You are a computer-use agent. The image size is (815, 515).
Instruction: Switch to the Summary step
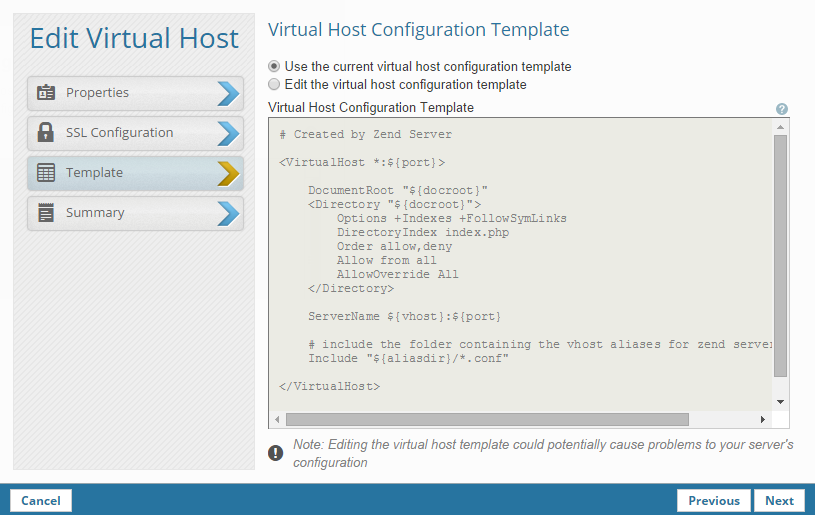point(120,213)
